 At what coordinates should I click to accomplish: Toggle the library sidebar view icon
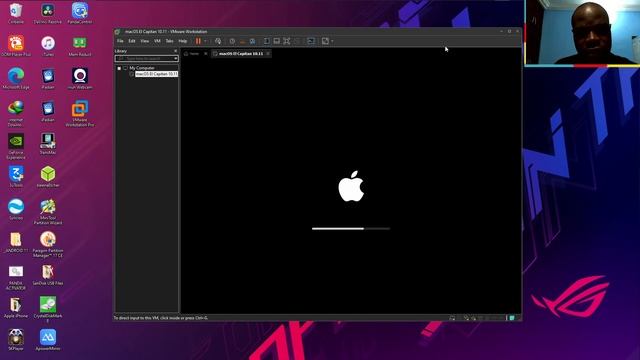pos(267,41)
